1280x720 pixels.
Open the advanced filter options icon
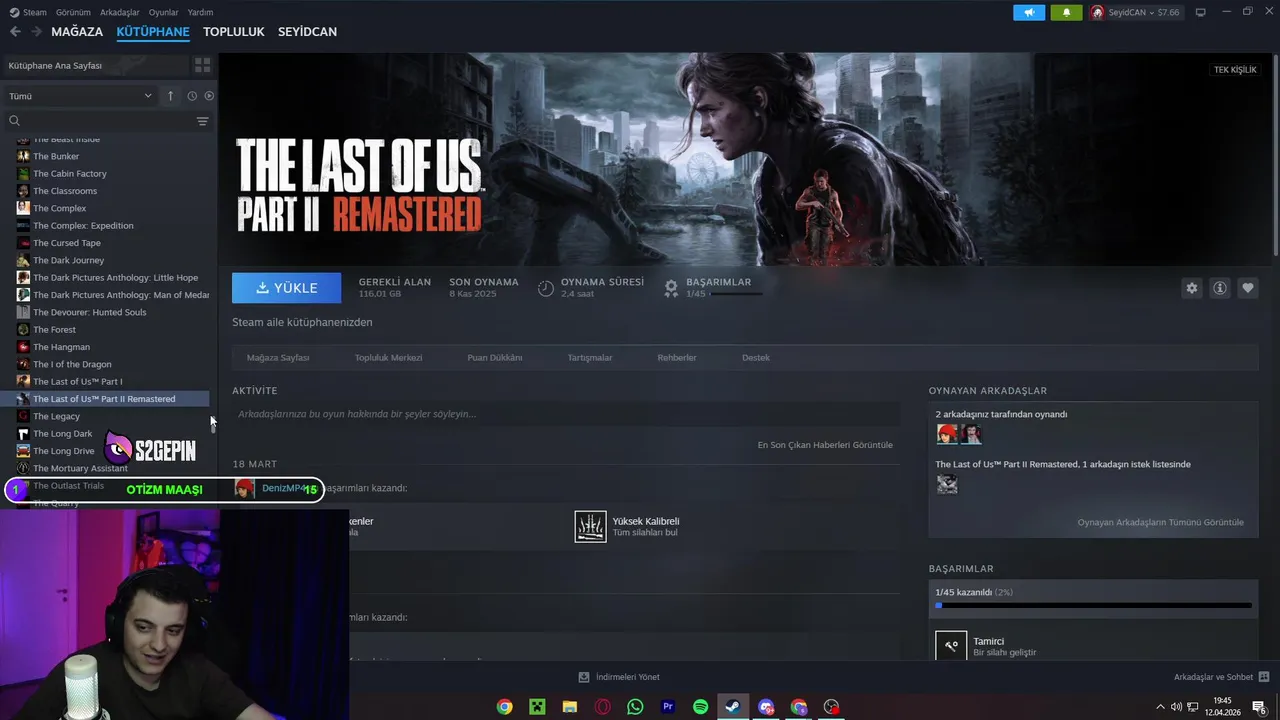pyautogui.click(x=203, y=121)
